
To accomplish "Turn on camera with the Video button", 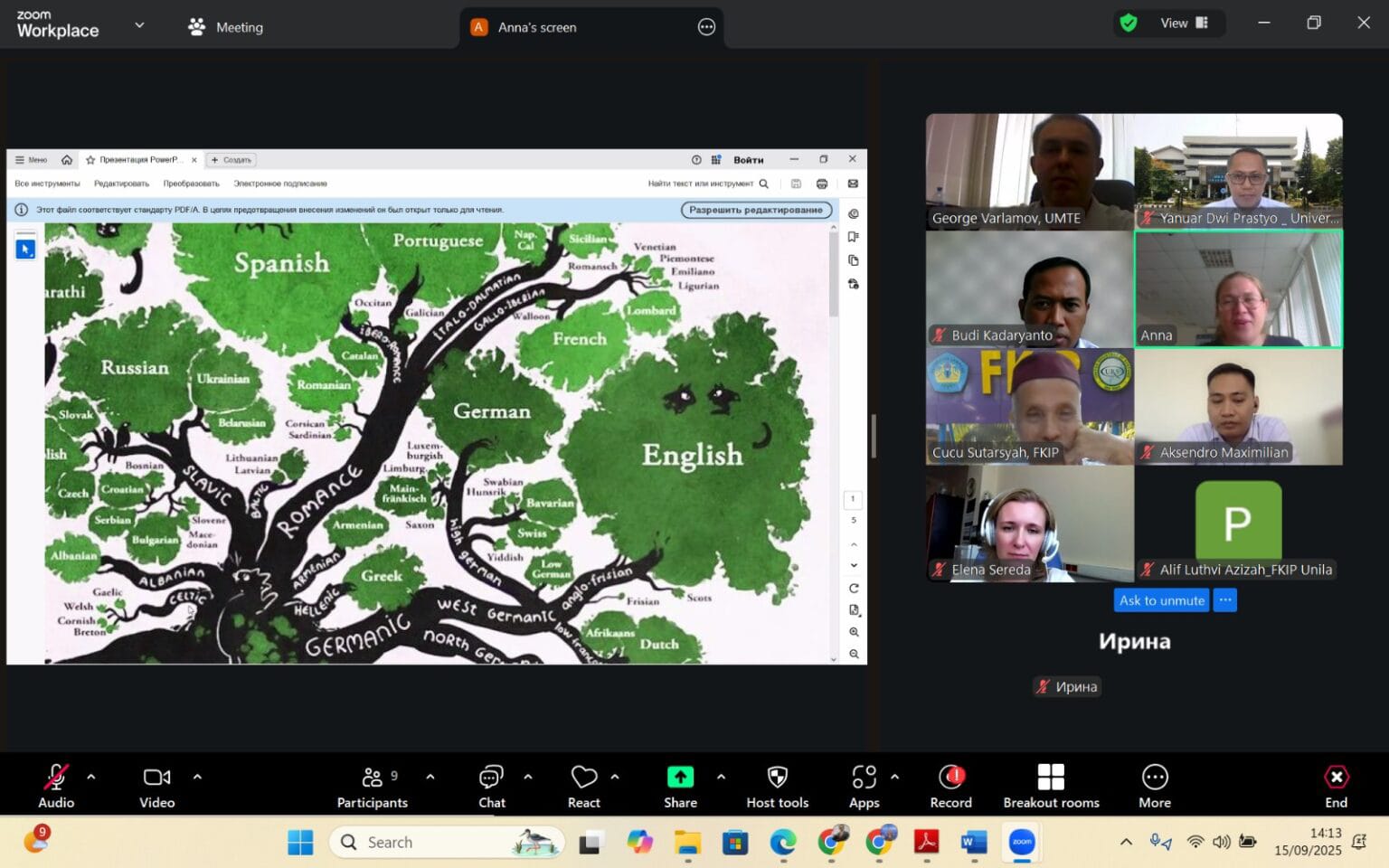I will pyautogui.click(x=156, y=786).
